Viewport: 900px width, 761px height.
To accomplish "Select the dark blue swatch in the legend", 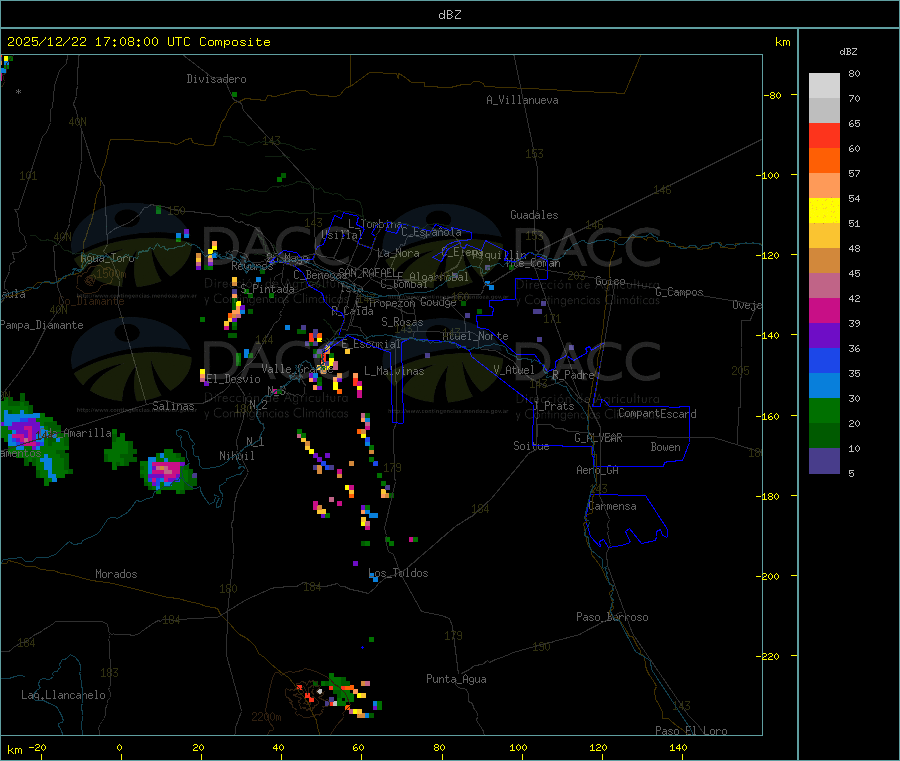I will (824, 360).
